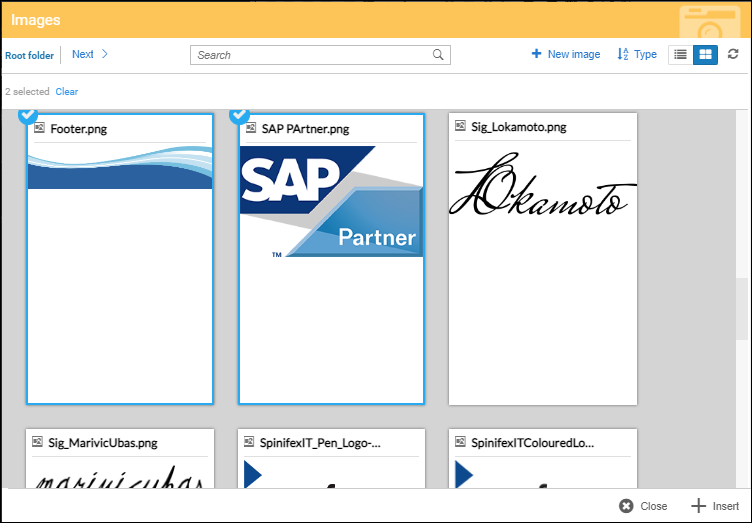This screenshot has width=752, height=523.
Task: Deselect the SAP PArtner.png checkmark
Action: (240, 116)
